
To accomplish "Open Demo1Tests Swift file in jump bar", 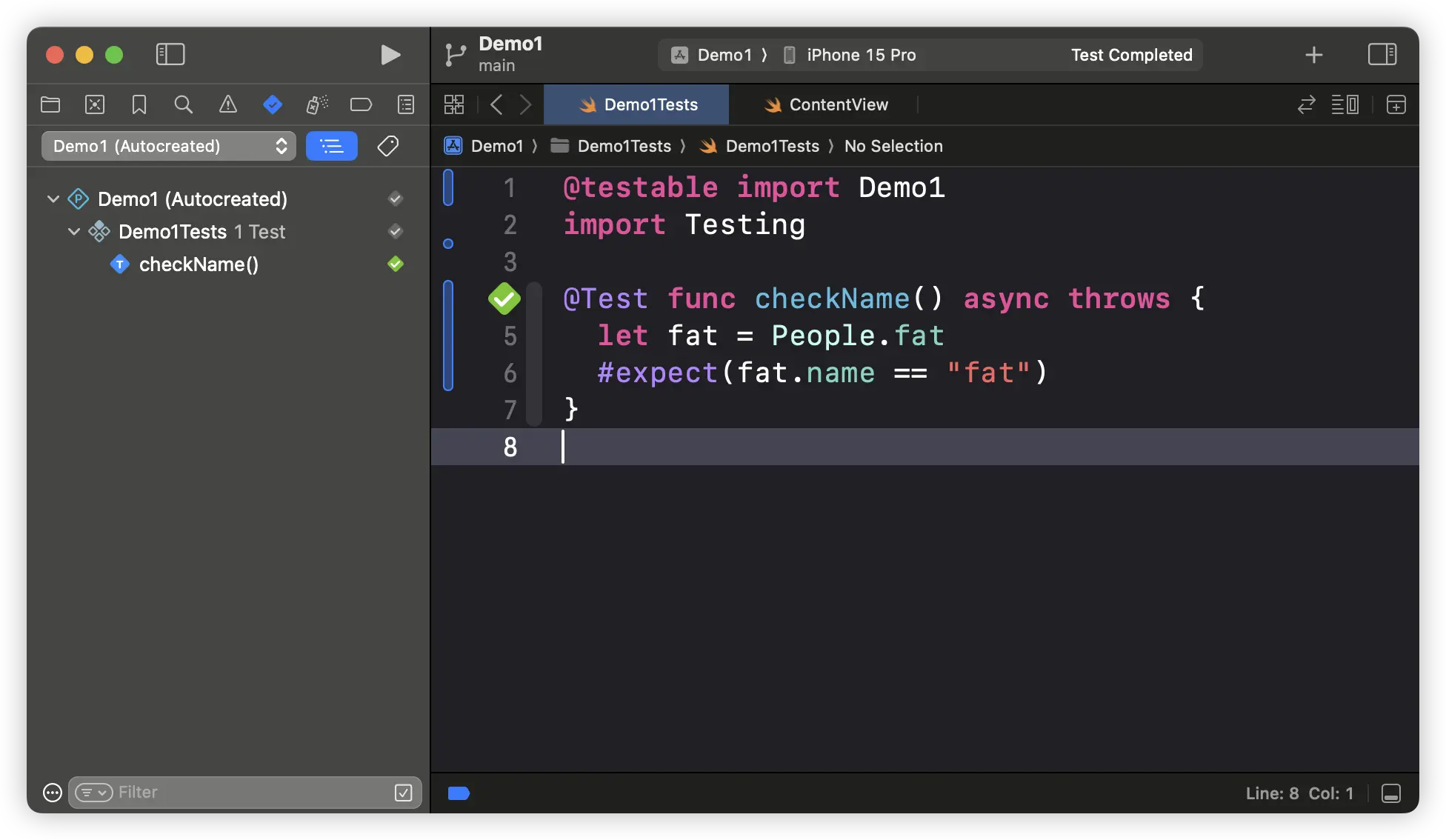I will point(759,146).
